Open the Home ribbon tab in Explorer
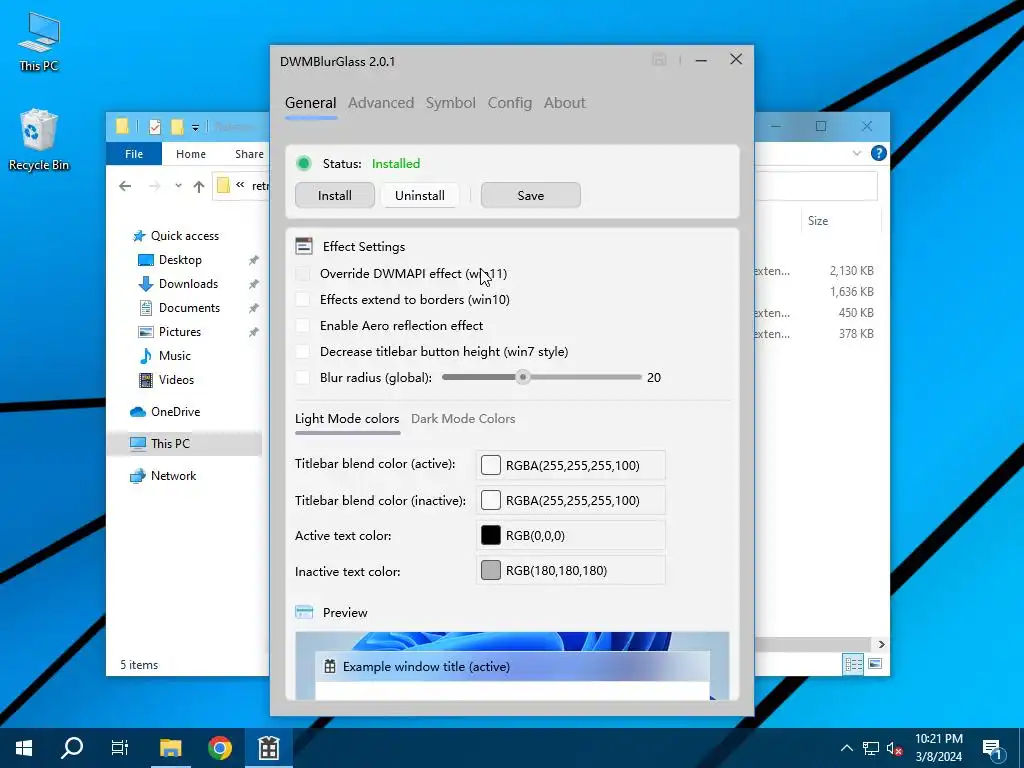 click(191, 153)
